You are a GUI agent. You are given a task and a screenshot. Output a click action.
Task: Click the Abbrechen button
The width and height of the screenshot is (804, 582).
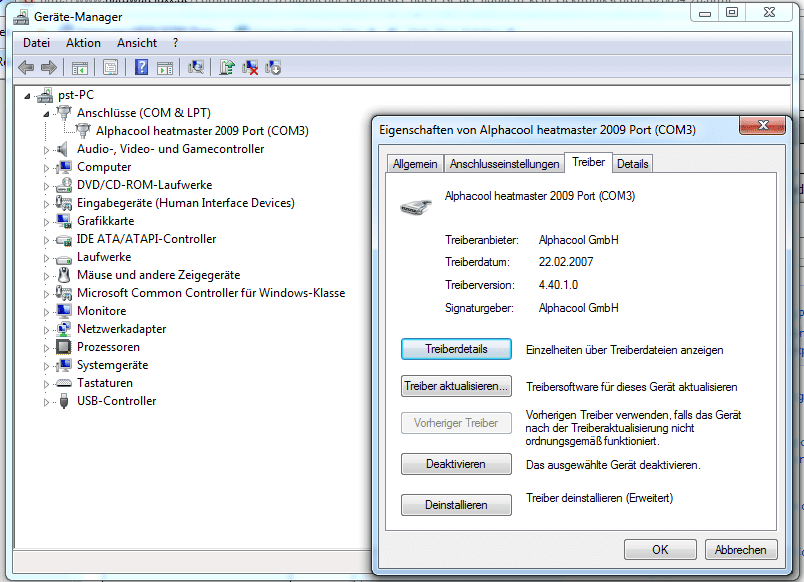click(740, 550)
